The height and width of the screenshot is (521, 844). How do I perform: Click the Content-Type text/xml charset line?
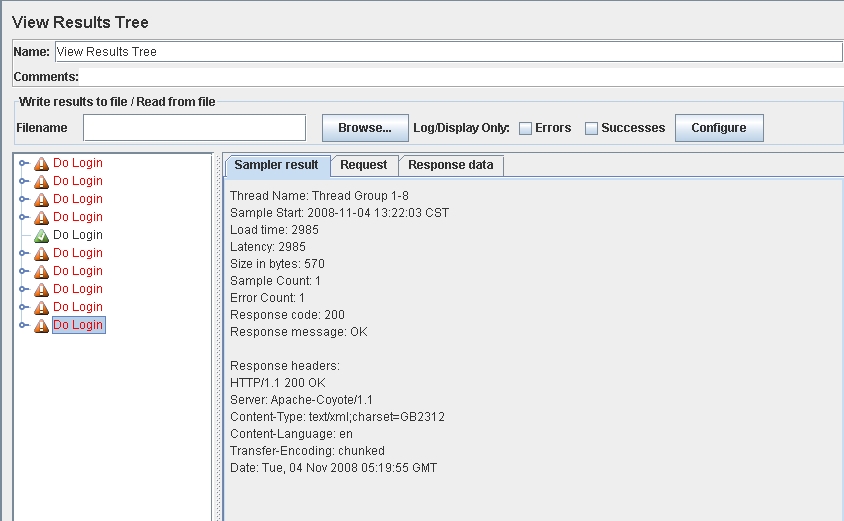337,417
